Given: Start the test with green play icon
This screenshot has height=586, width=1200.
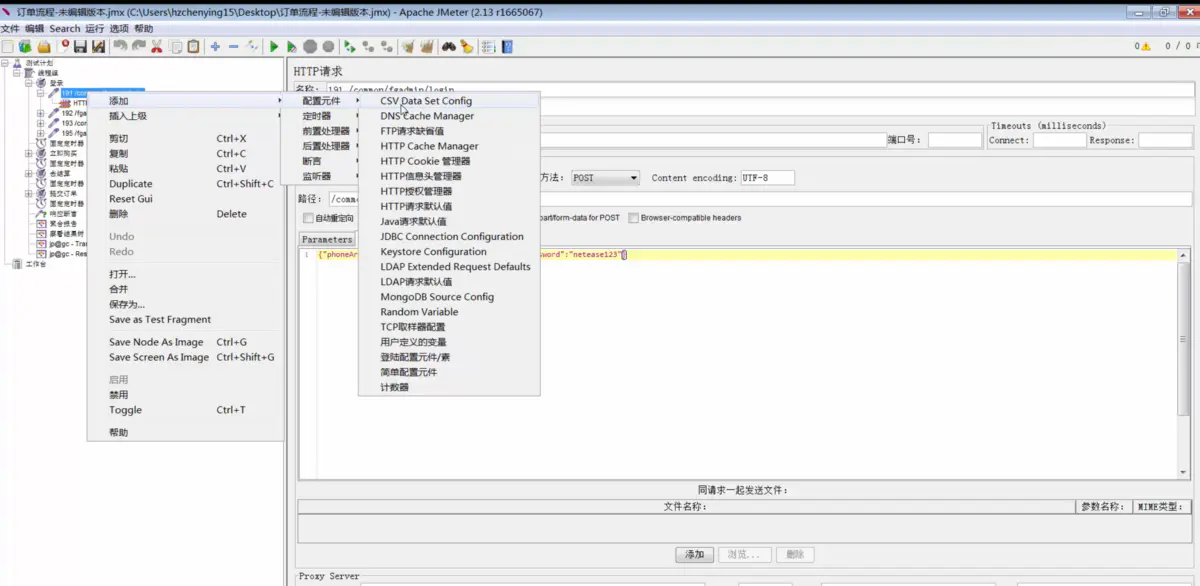Looking at the screenshot, I should 274,46.
